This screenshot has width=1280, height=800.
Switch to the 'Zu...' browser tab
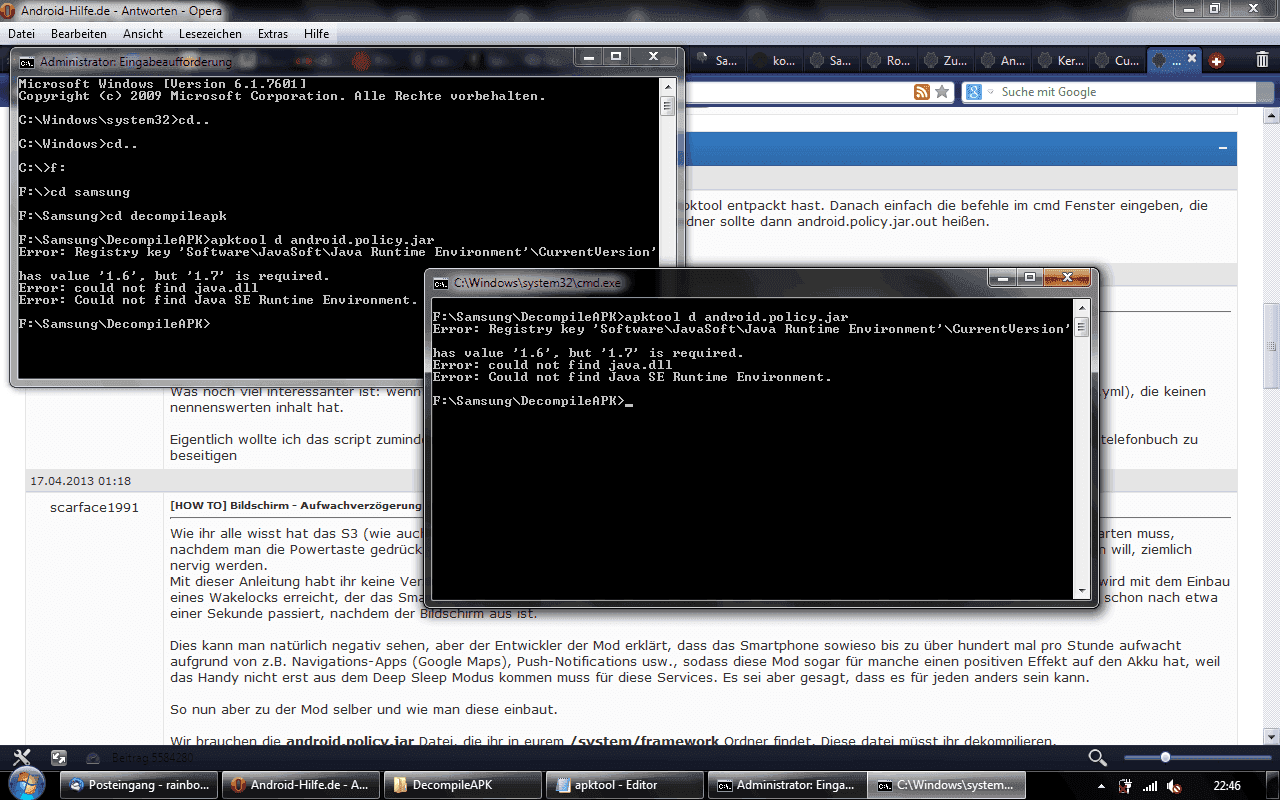947,60
